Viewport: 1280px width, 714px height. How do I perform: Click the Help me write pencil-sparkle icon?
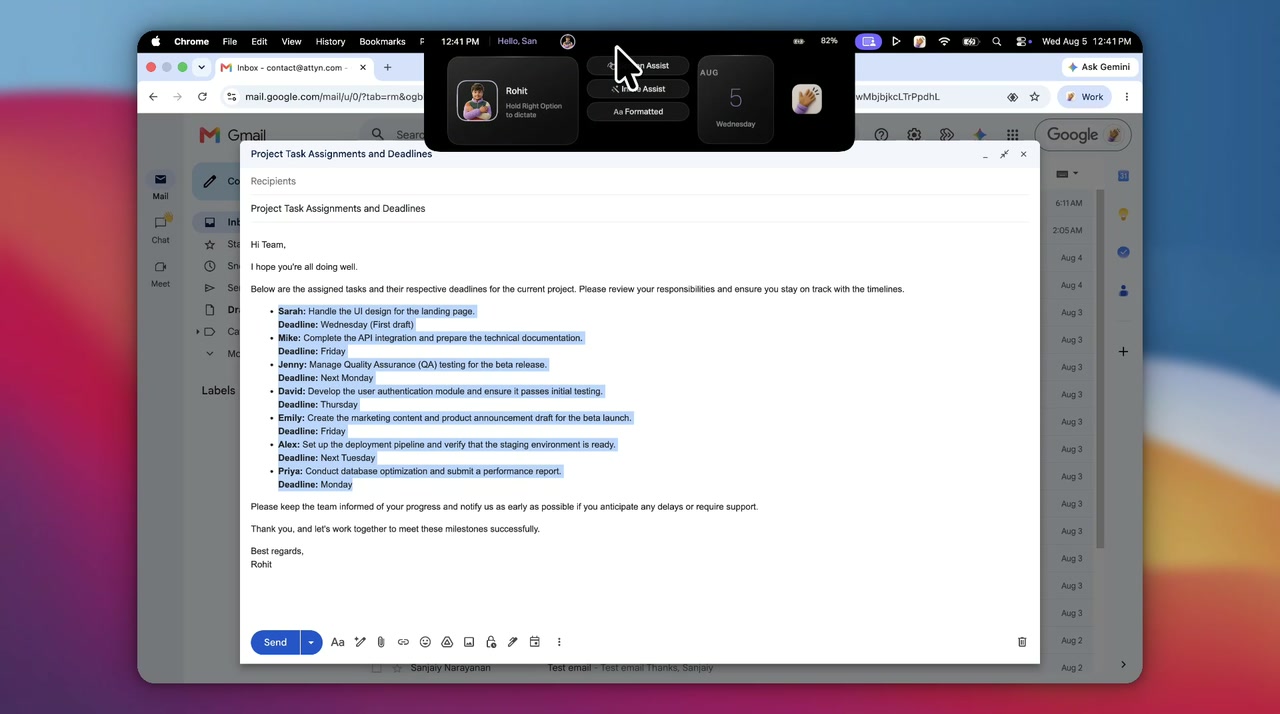[360, 642]
